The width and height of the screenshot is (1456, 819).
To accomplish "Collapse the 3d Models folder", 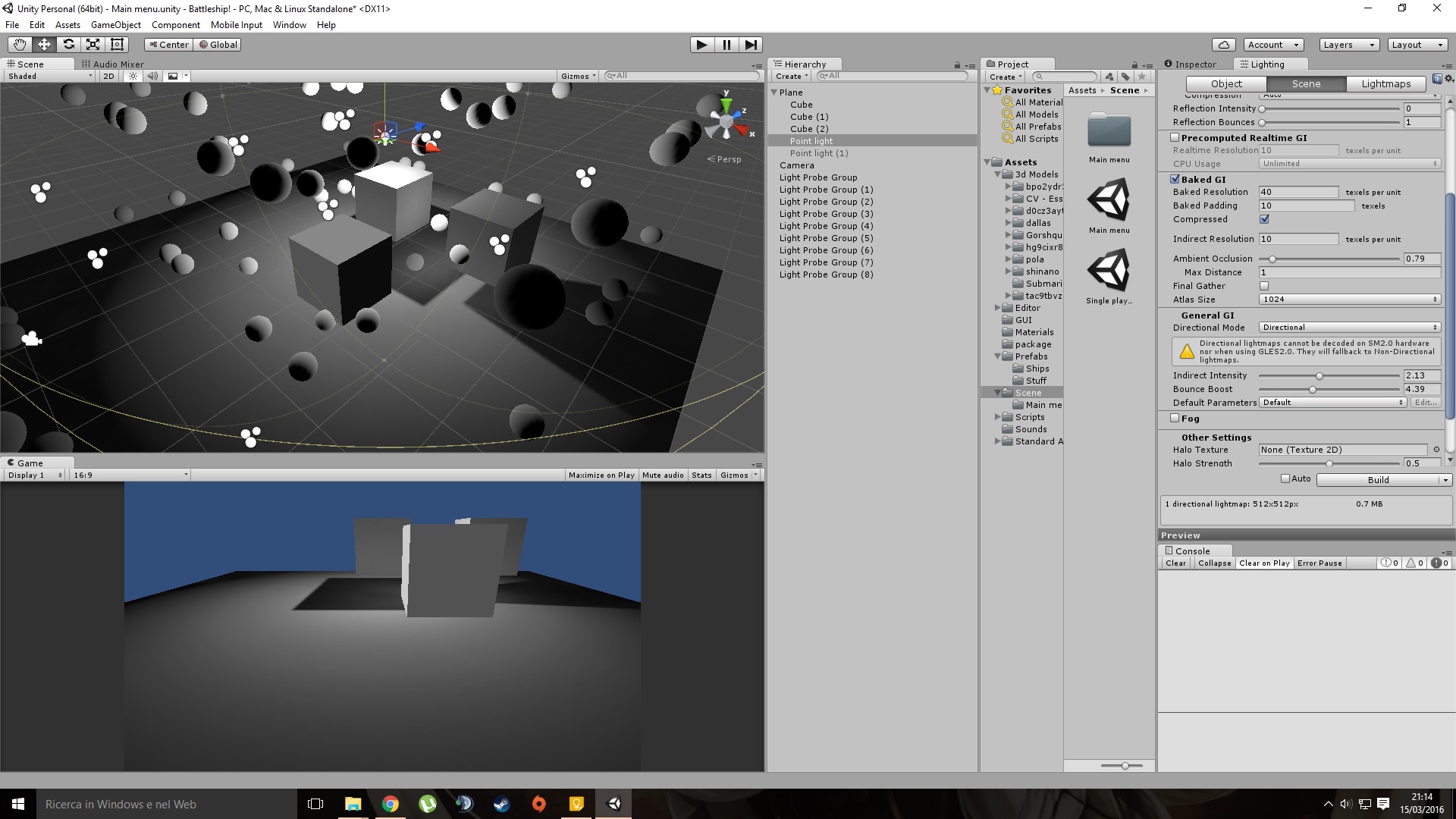I will (x=998, y=174).
